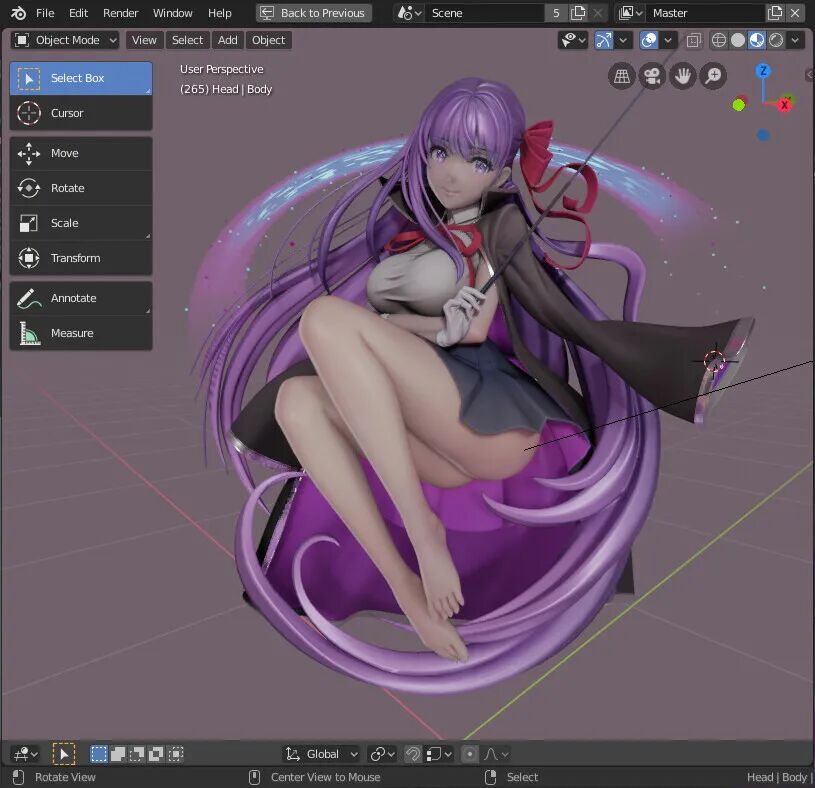This screenshot has width=815, height=788.
Task: Open the viewport View menu
Action: 144,40
